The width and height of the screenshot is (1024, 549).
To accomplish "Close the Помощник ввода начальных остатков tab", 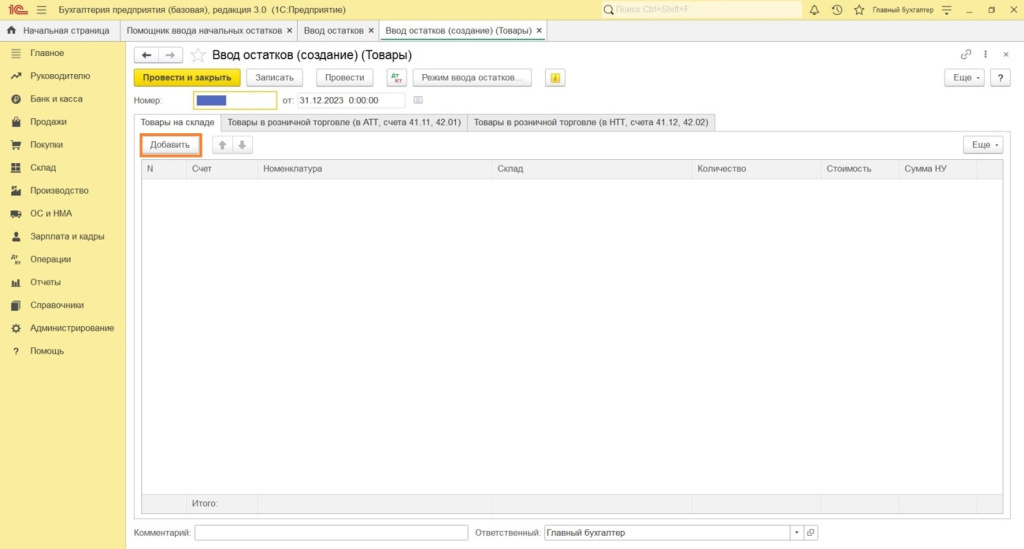I will point(289,31).
